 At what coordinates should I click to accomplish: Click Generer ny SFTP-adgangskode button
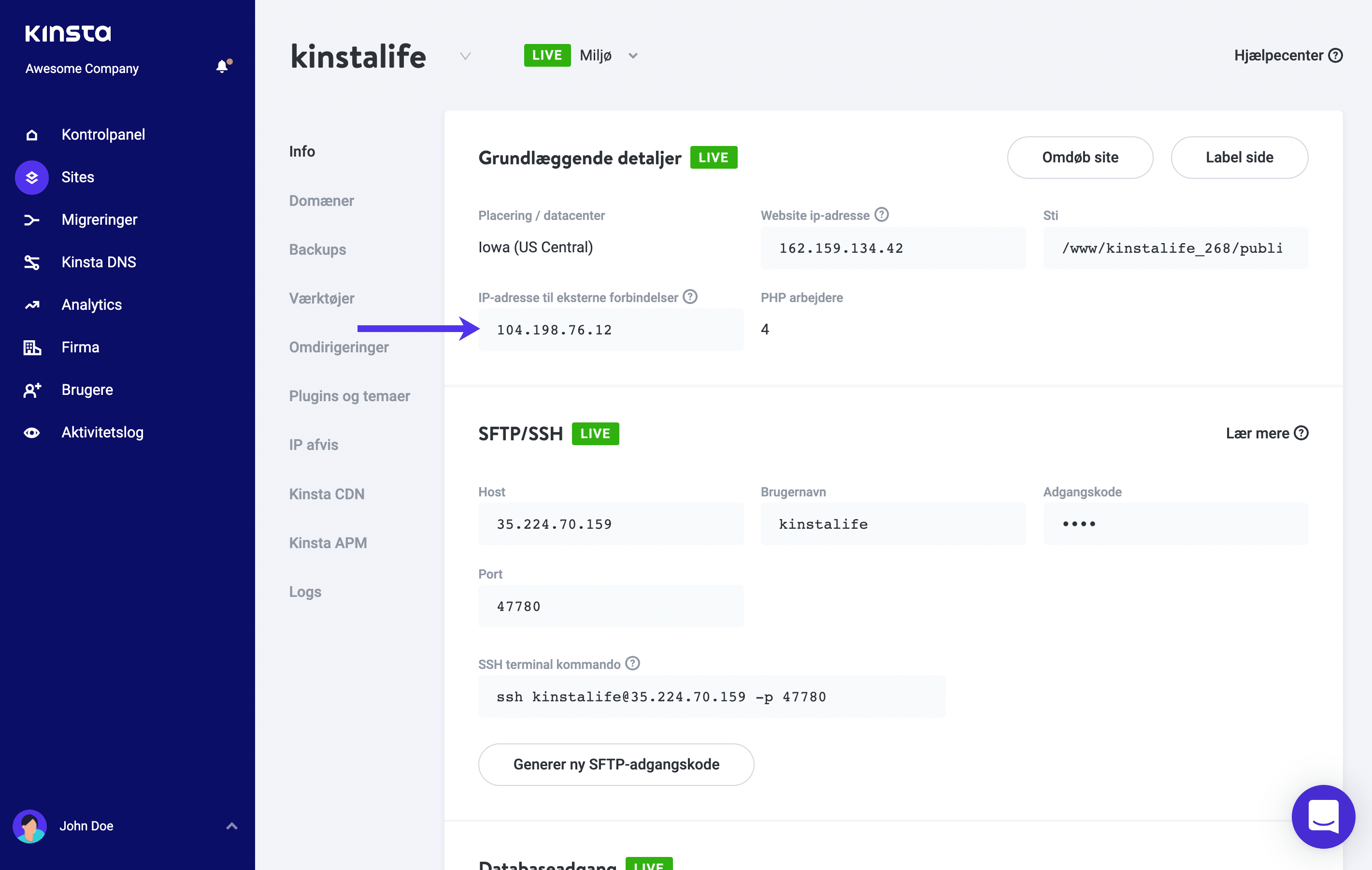pos(616,765)
